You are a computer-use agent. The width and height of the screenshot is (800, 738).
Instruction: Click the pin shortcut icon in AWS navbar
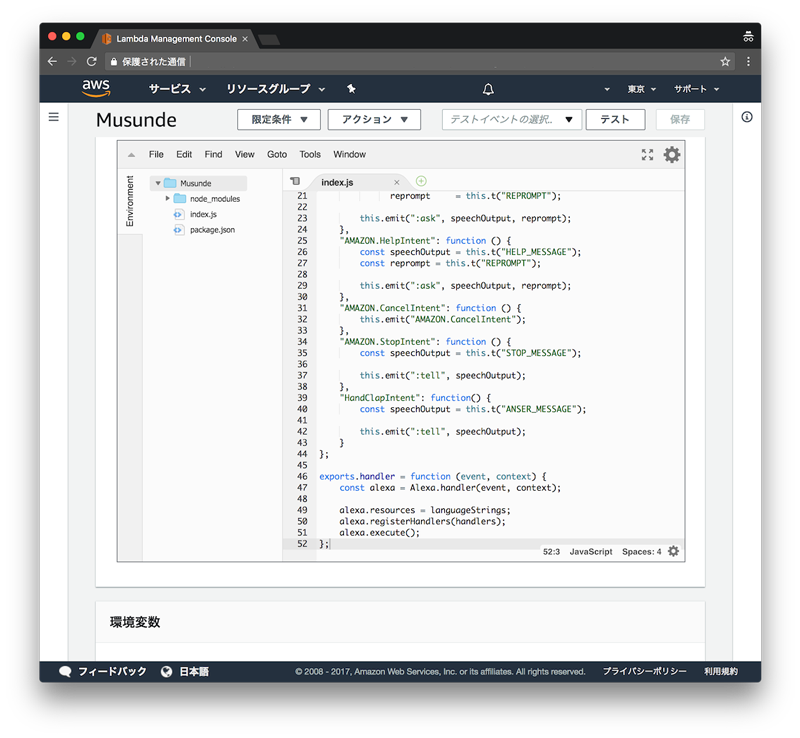[x=352, y=89]
